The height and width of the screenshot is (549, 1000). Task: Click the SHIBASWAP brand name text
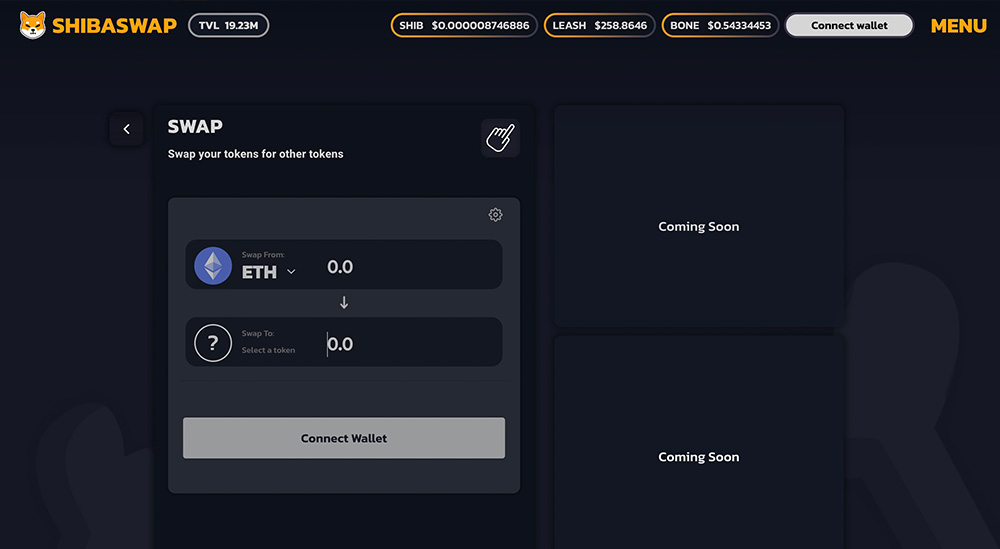114,26
